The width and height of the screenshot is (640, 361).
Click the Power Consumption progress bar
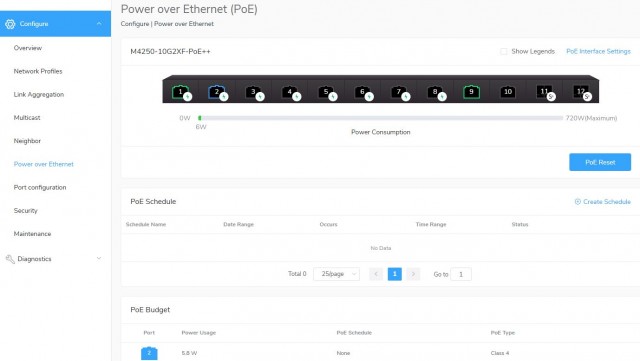tap(380, 118)
